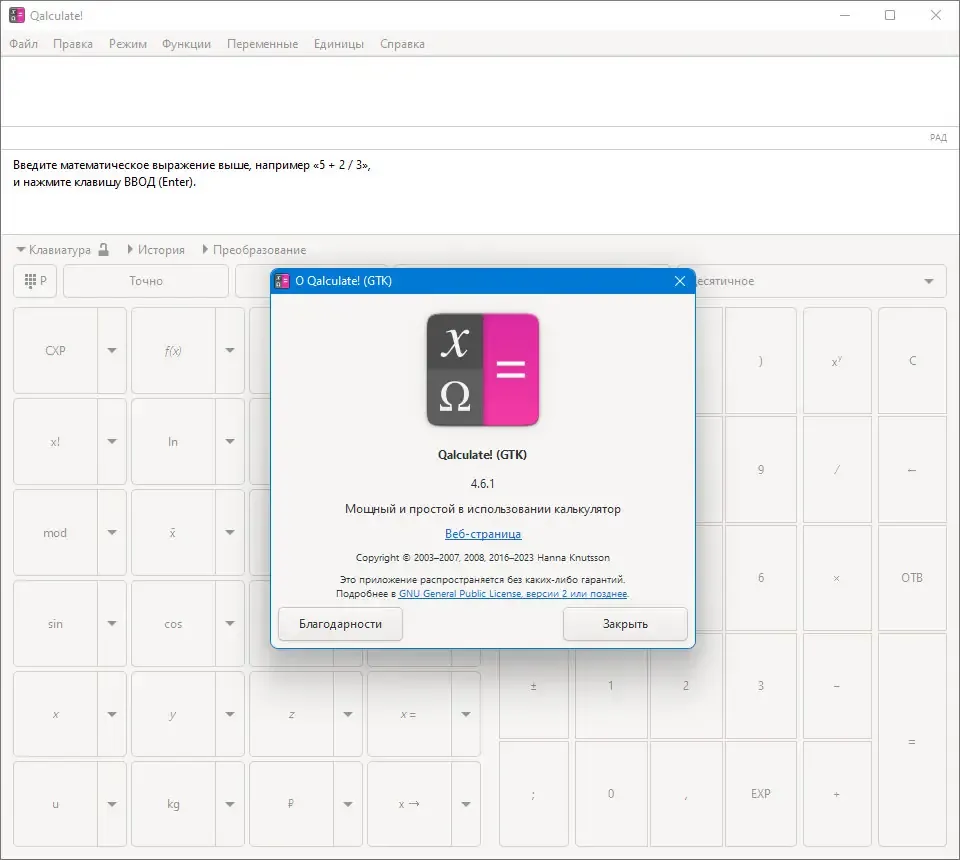
Task: Click the keypad grid icon button labeled P
Action: (35, 281)
